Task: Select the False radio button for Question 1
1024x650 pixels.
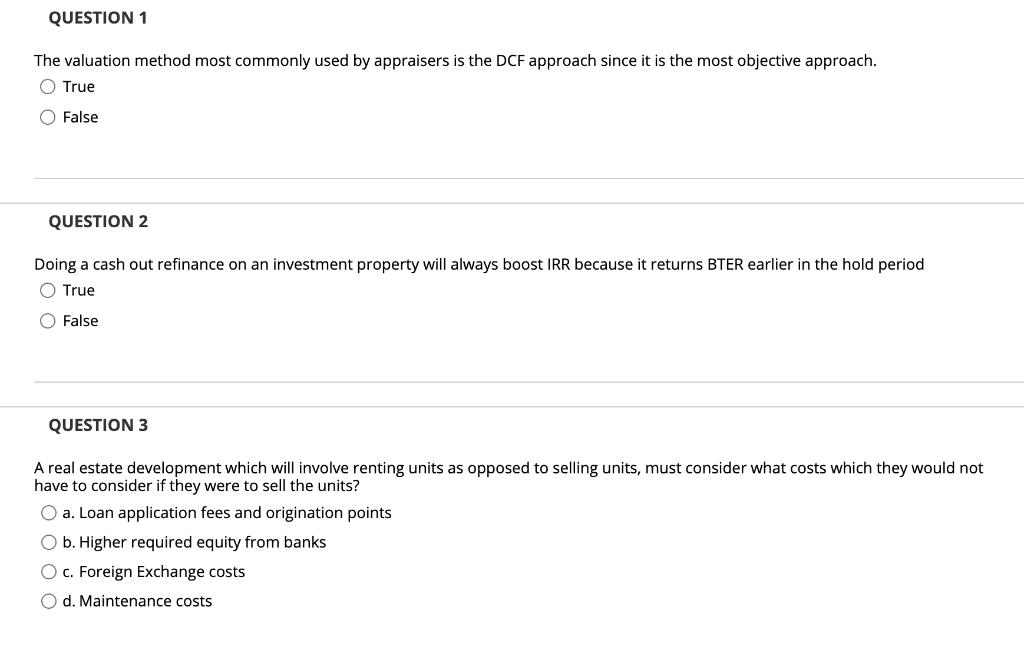Action: click(48, 118)
